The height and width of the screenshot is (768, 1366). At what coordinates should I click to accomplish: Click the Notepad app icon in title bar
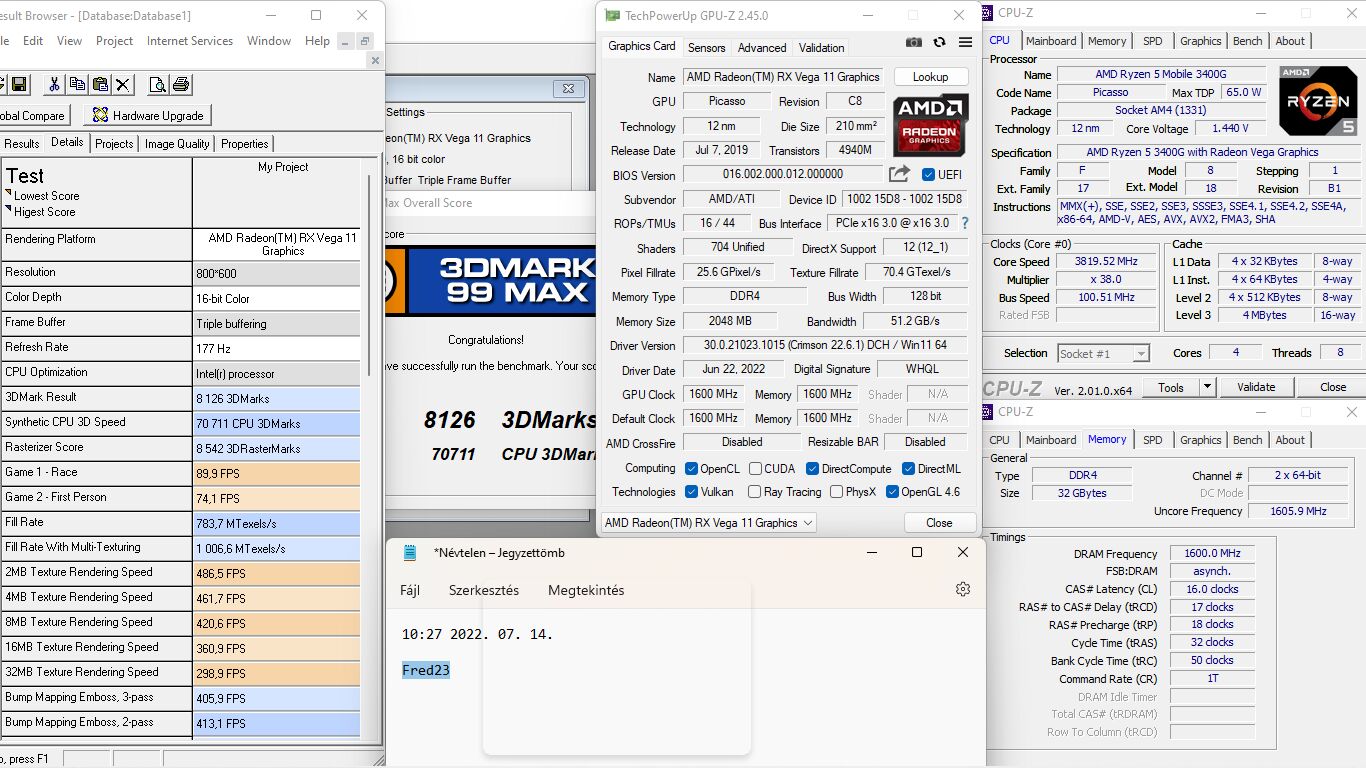pyautogui.click(x=410, y=552)
